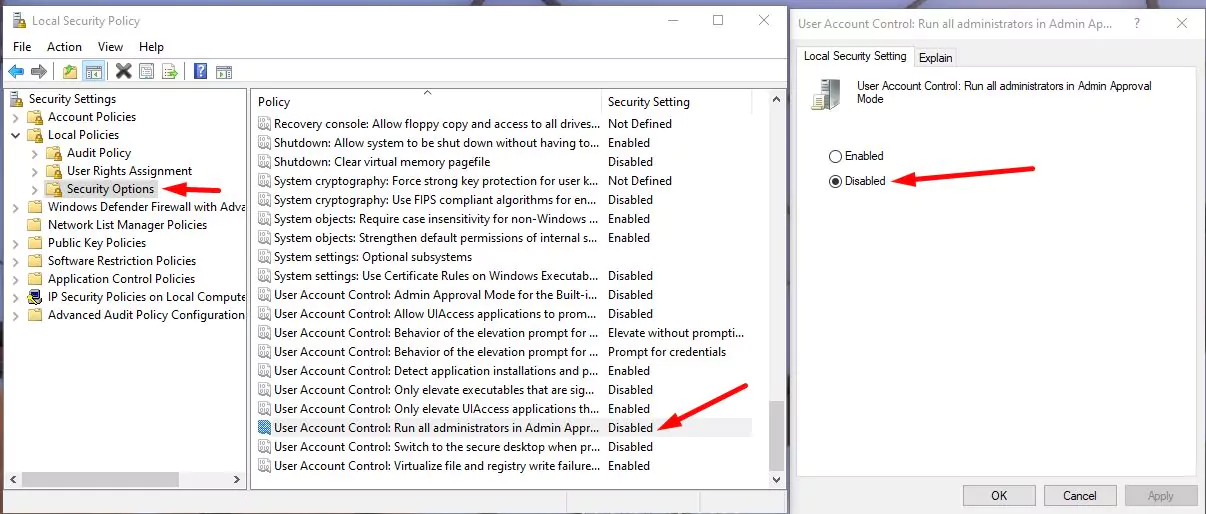
Task: Click the Cancel button in dialog
Action: (x=1079, y=495)
